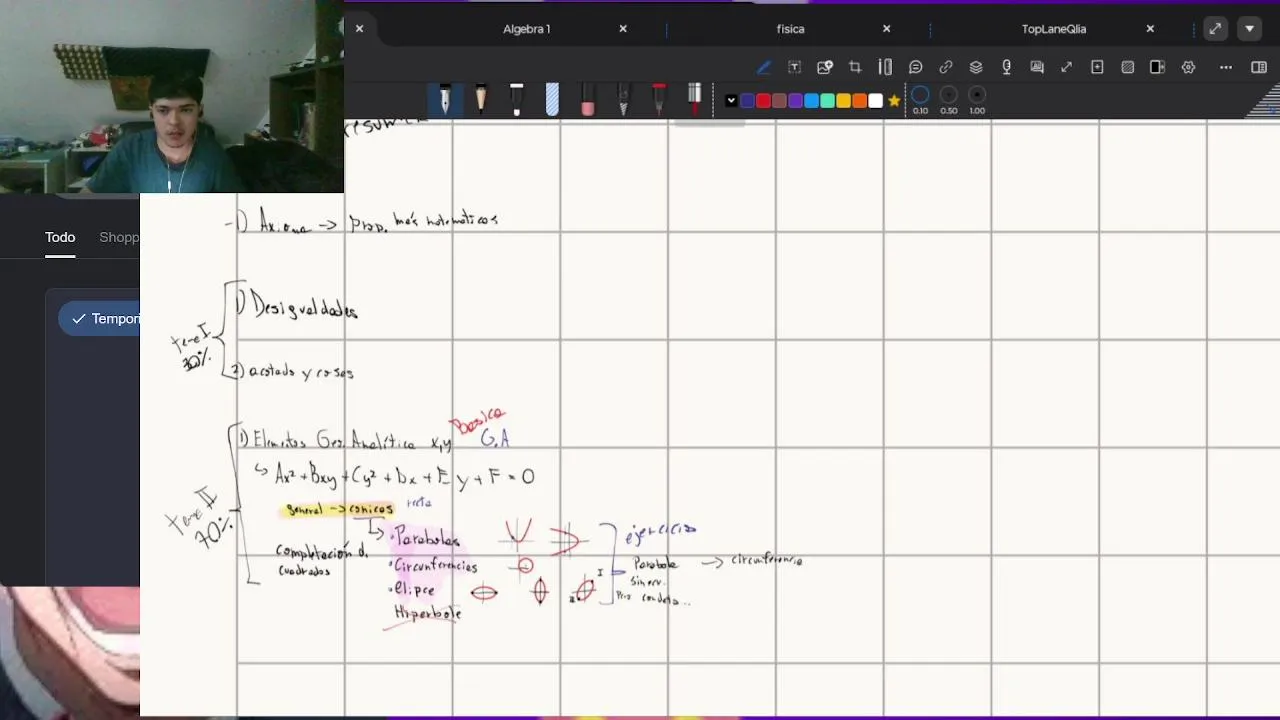
Task: Close the fisica tab
Action: [x=886, y=29]
